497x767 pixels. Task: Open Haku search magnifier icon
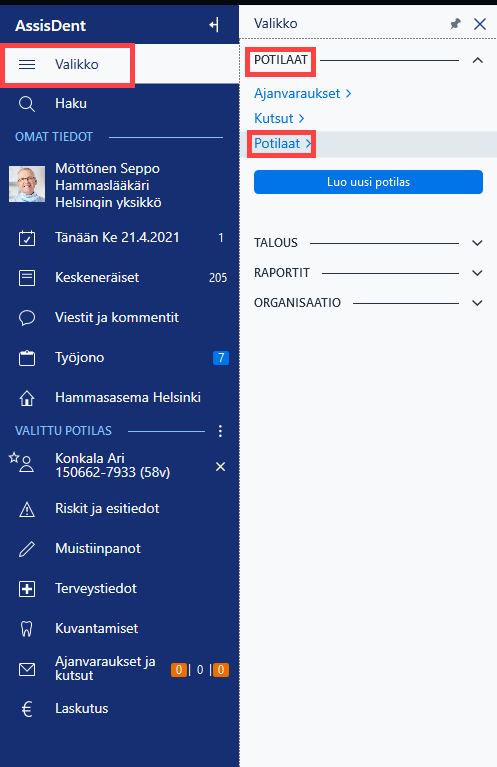[26, 104]
